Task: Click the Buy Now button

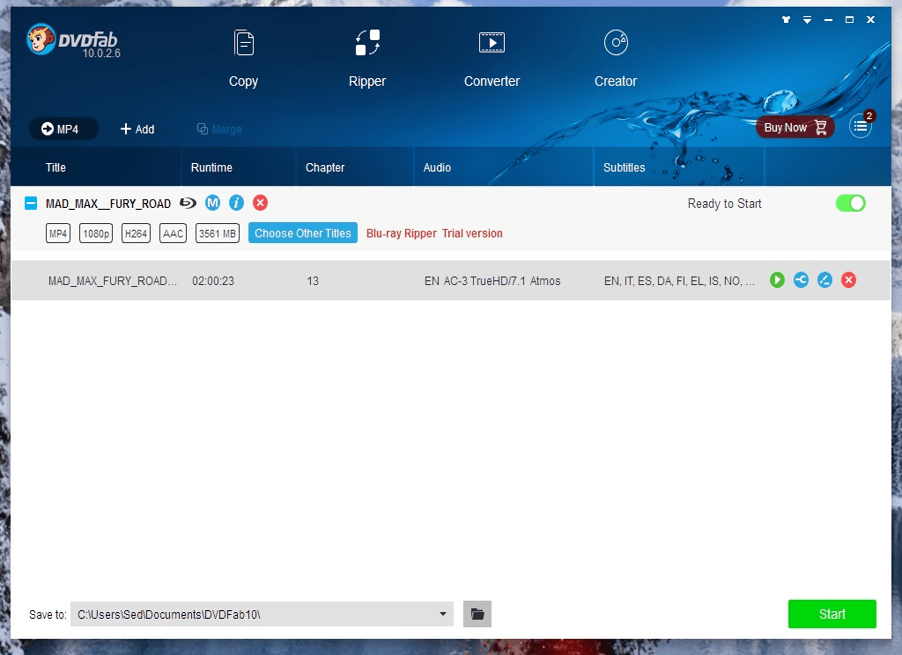Action: [794, 127]
